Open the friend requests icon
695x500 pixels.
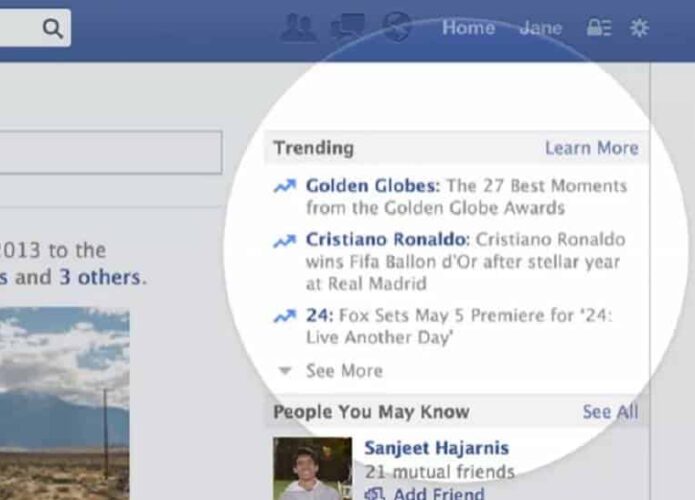coord(299,27)
